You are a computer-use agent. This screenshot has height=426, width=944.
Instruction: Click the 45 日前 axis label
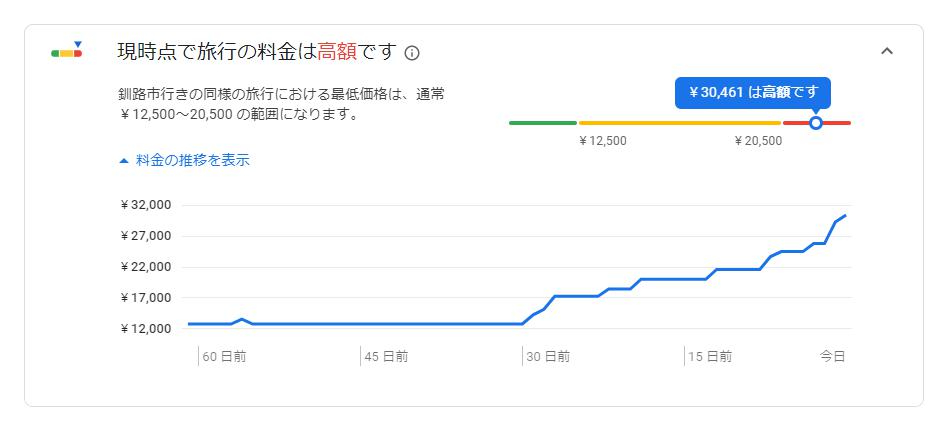click(x=386, y=357)
